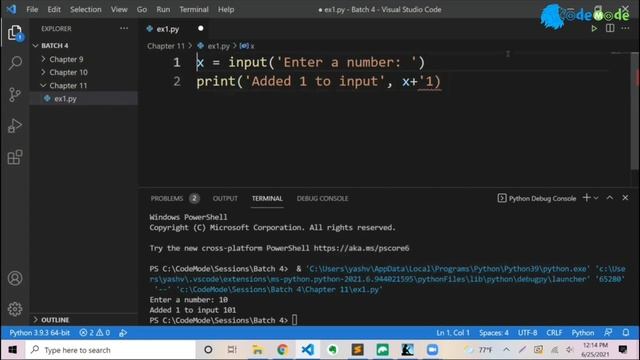Select Python 3.9.3 64-bit interpreter in status bar

tap(39, 333)
